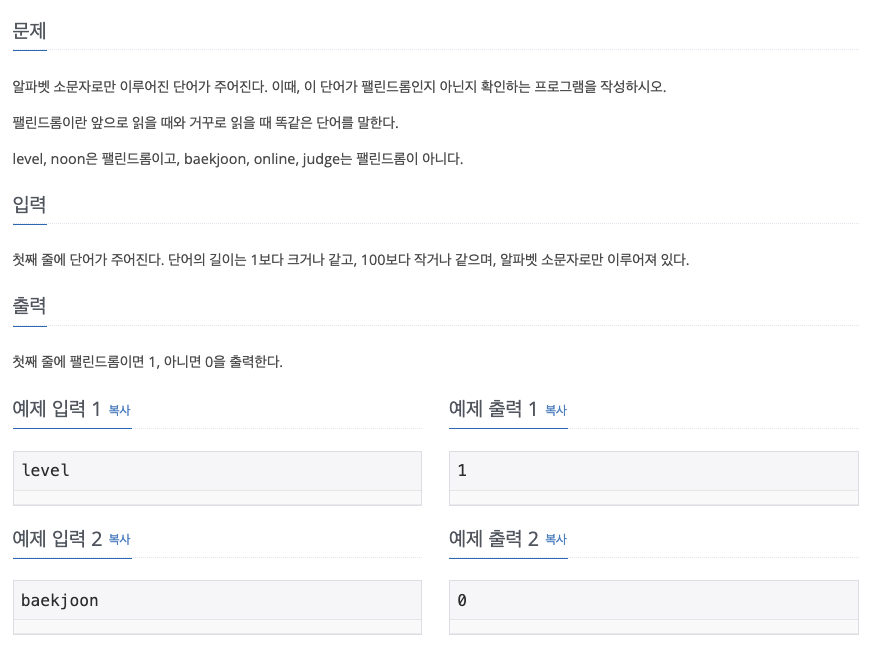Click 복사 to copy sample output 2
Screen dimensions: 872x649
555,540
